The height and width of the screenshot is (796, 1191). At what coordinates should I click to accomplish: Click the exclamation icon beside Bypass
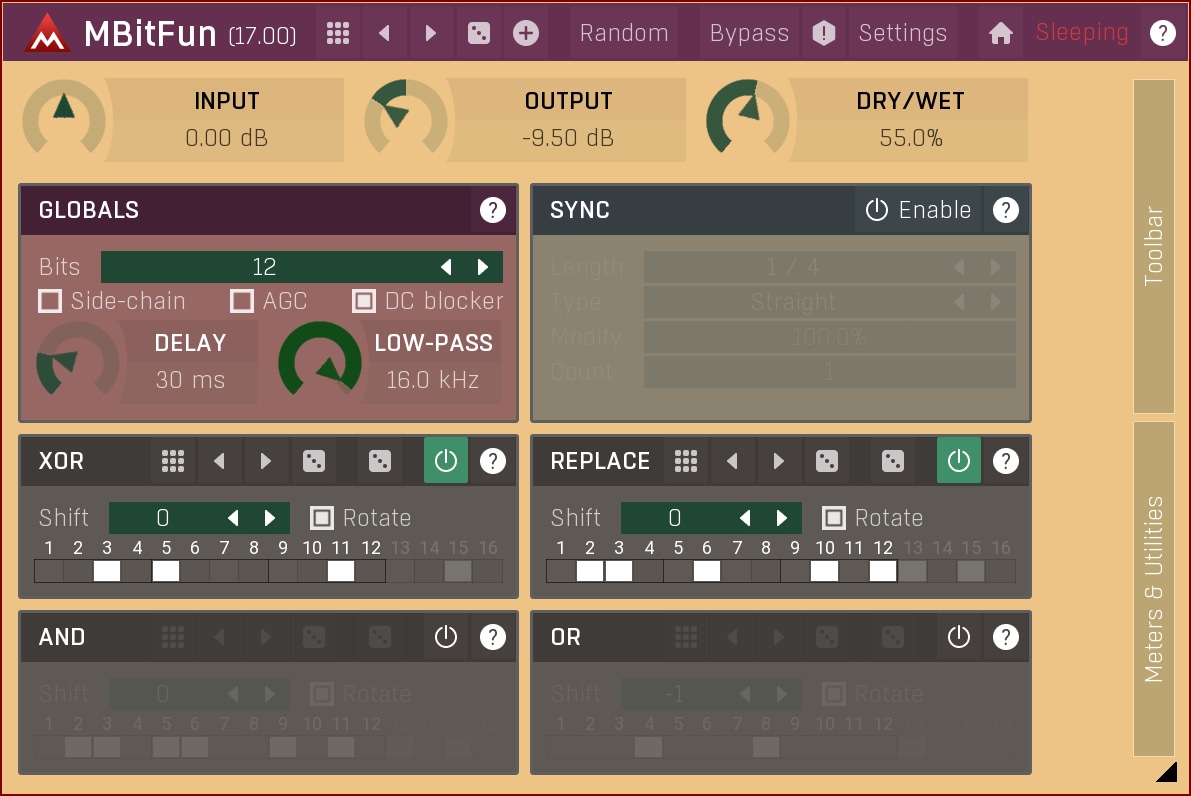pyautogui.click(x=823, y=33)
